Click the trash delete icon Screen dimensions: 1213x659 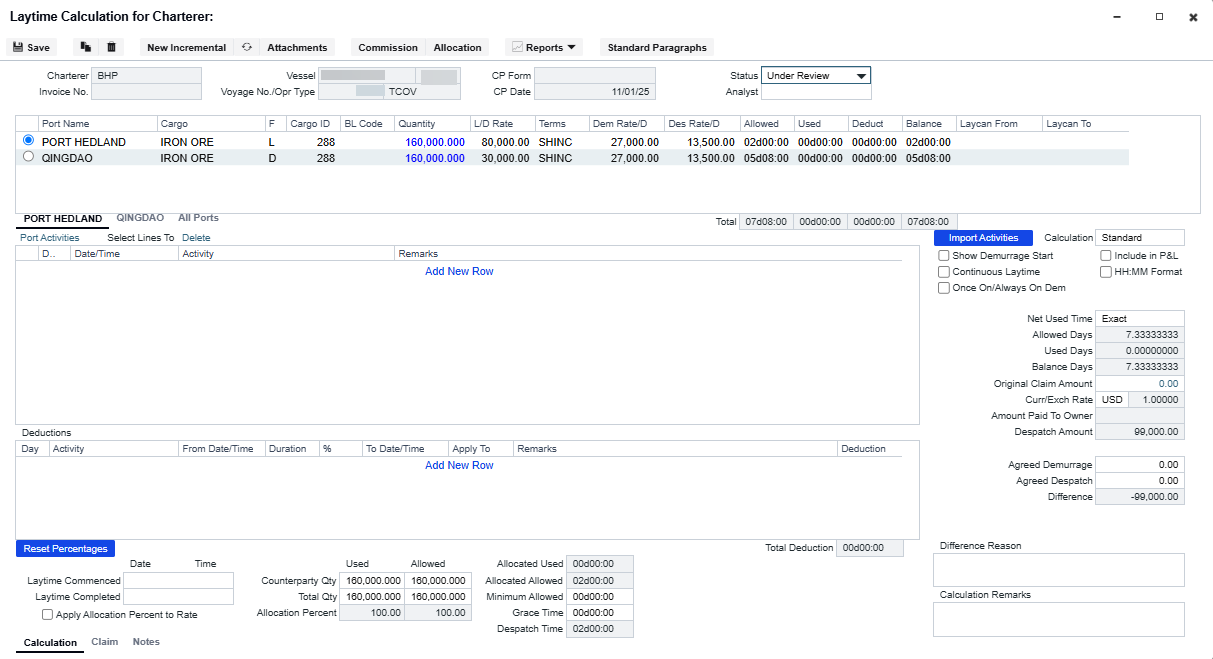pyautogui.click(x=112, y=47)
